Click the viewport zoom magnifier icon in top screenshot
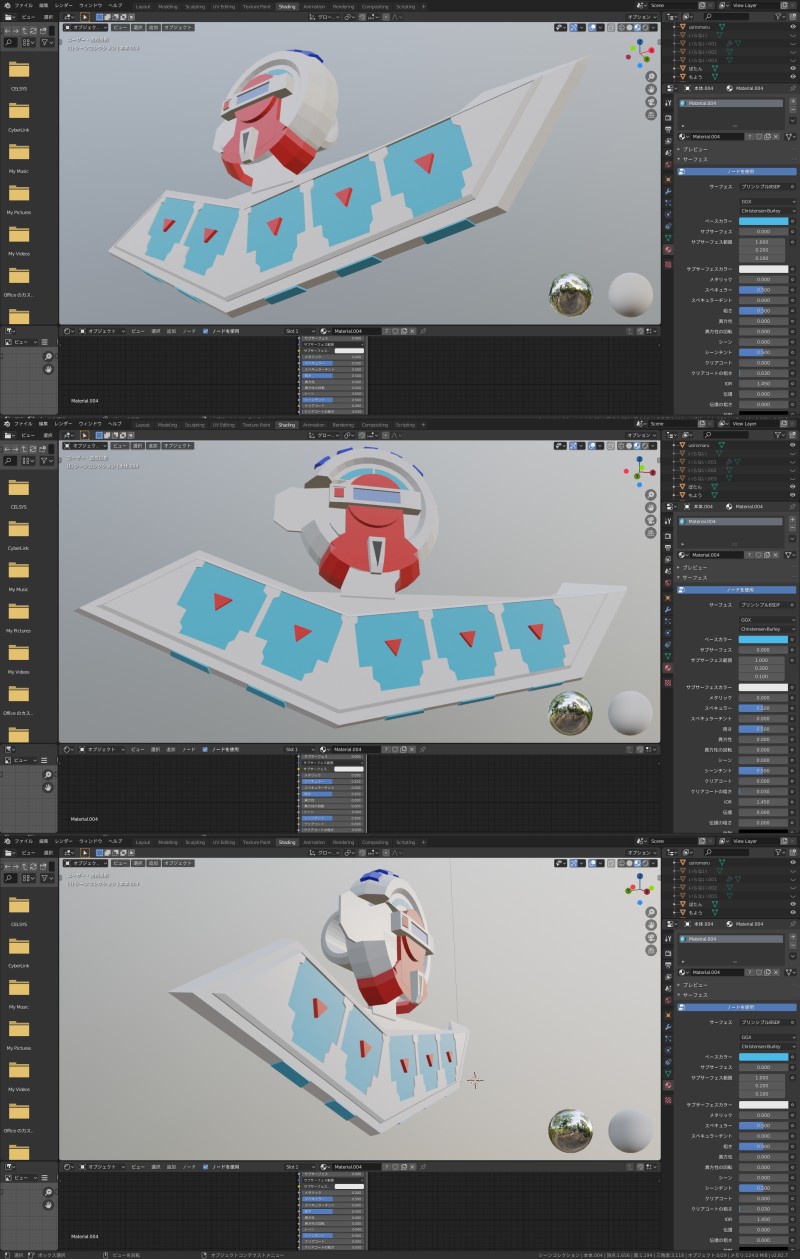800x1259 pixels. tap(651, 76)
